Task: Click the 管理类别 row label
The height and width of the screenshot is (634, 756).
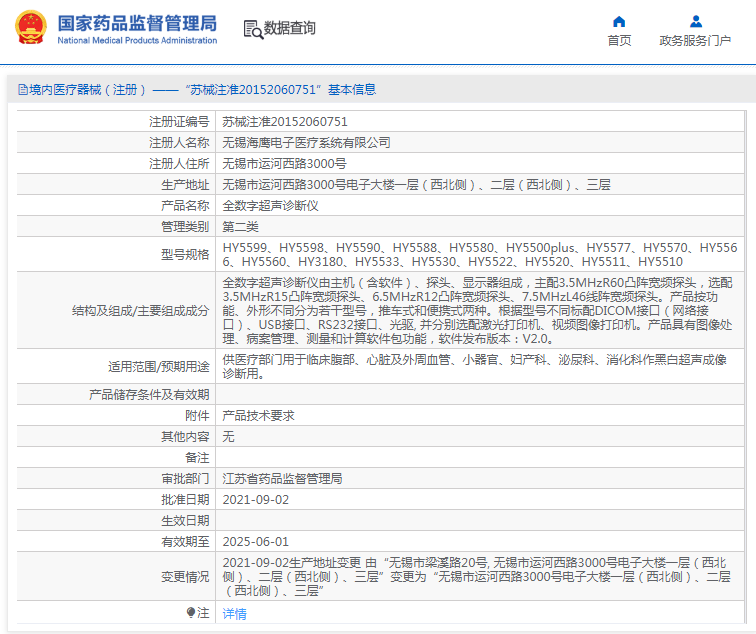Action: [185, 227]
